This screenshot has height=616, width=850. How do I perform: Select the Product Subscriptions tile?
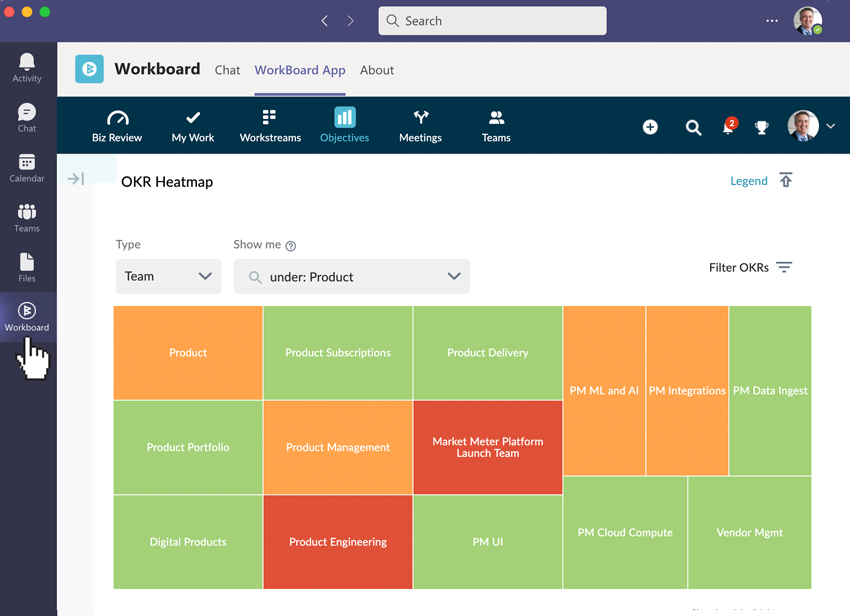pos(338,353)
